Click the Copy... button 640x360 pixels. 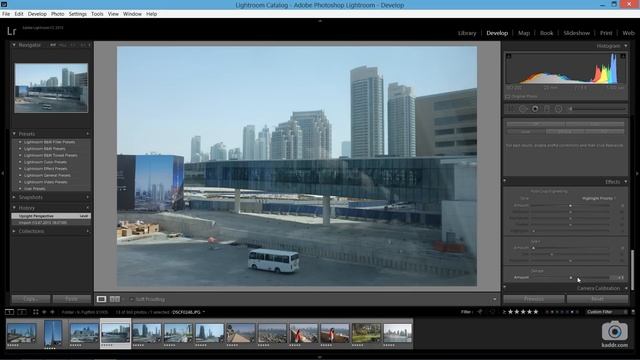pyautogui.click(x=31, y=299)
